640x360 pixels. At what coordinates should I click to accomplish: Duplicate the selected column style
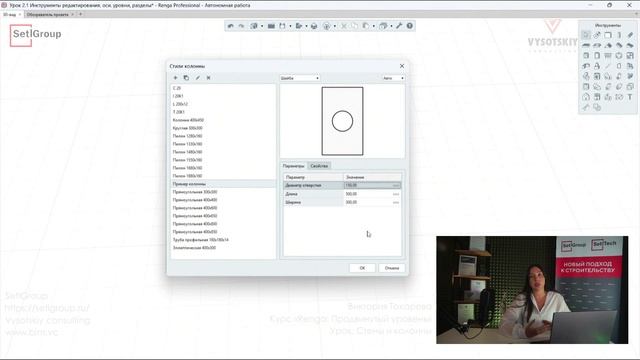186,78
